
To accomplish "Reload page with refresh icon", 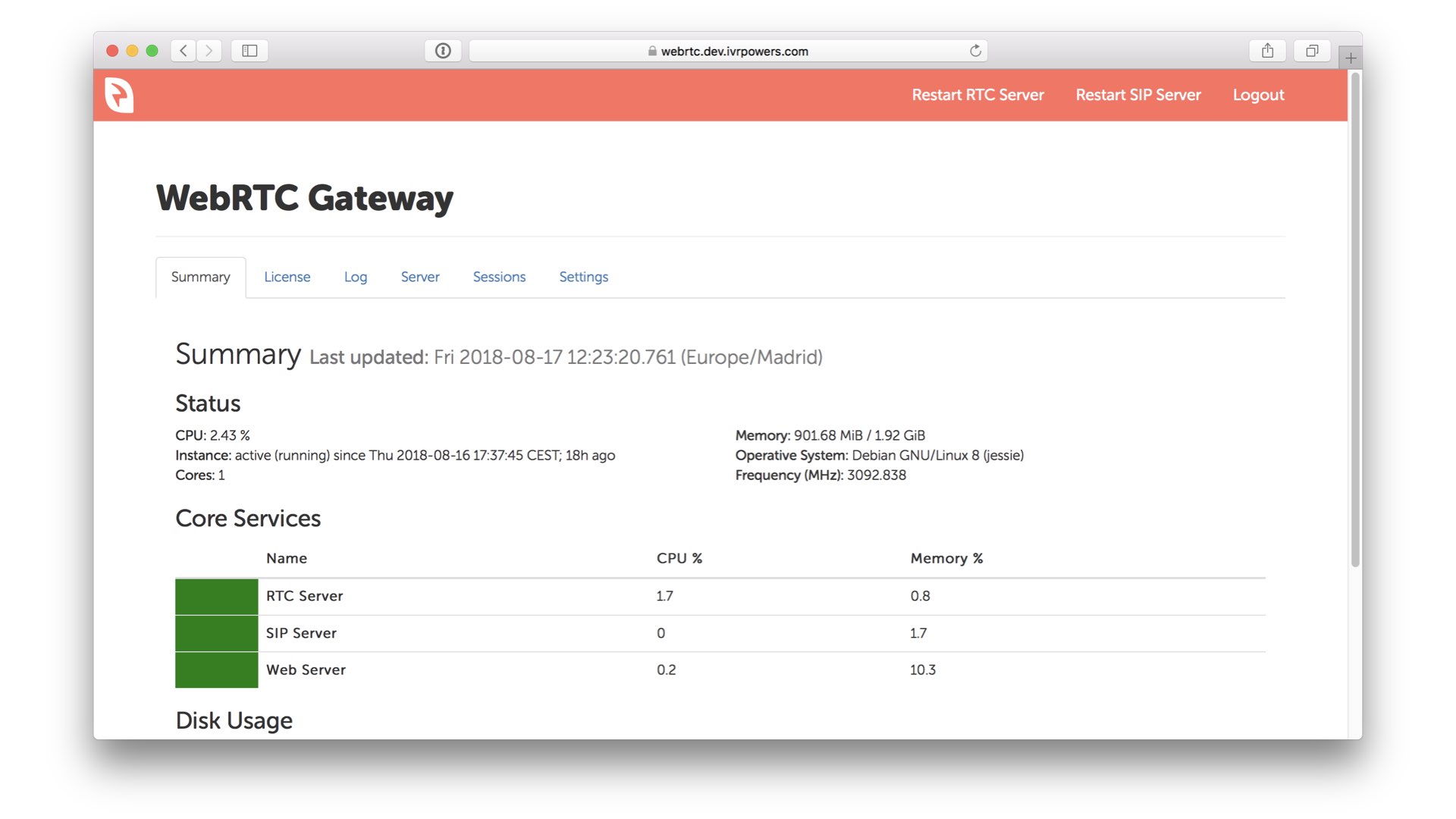I will pyautogui.click(x=975, y=51).
